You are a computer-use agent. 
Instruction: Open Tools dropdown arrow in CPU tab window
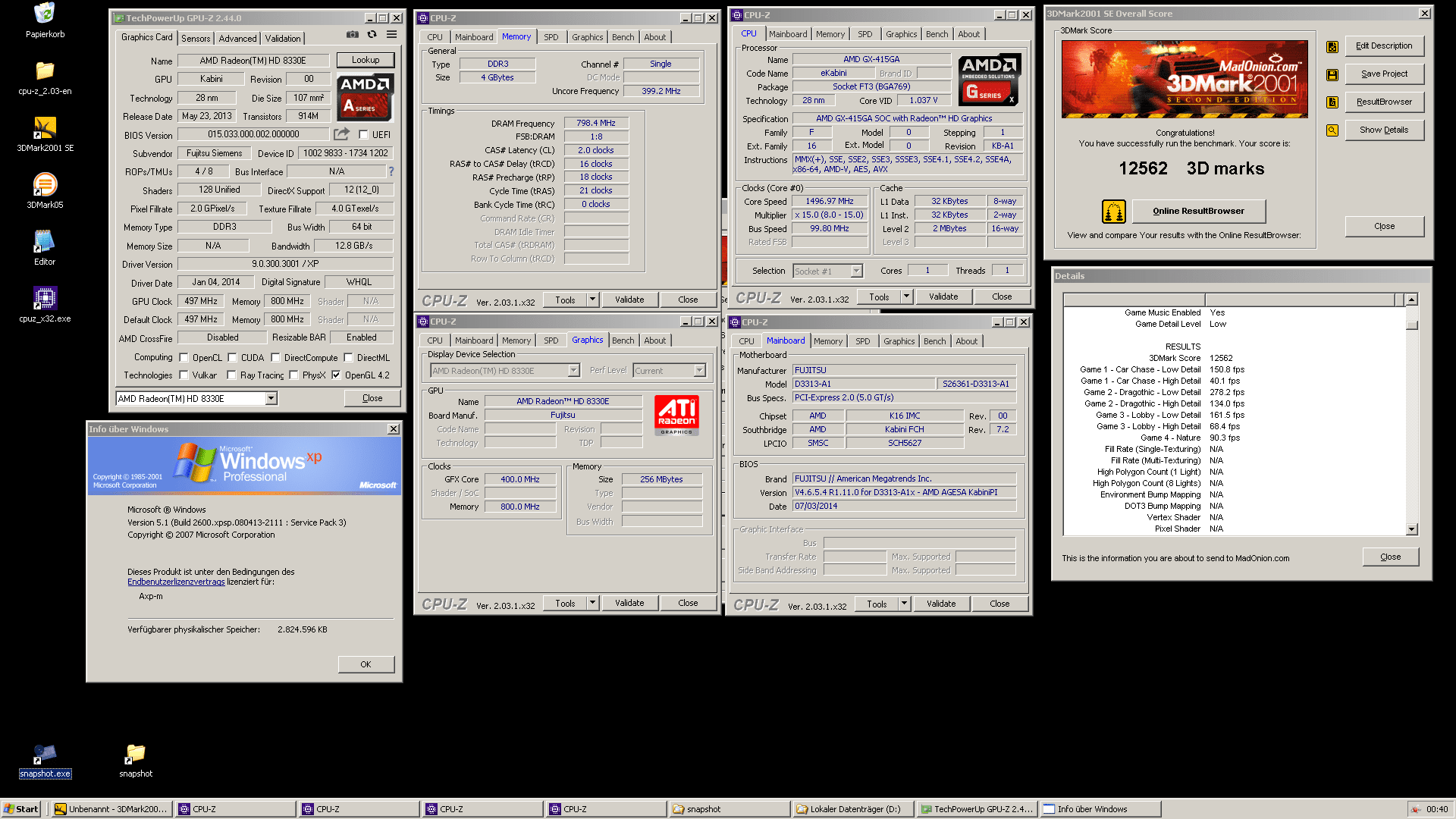906,297
